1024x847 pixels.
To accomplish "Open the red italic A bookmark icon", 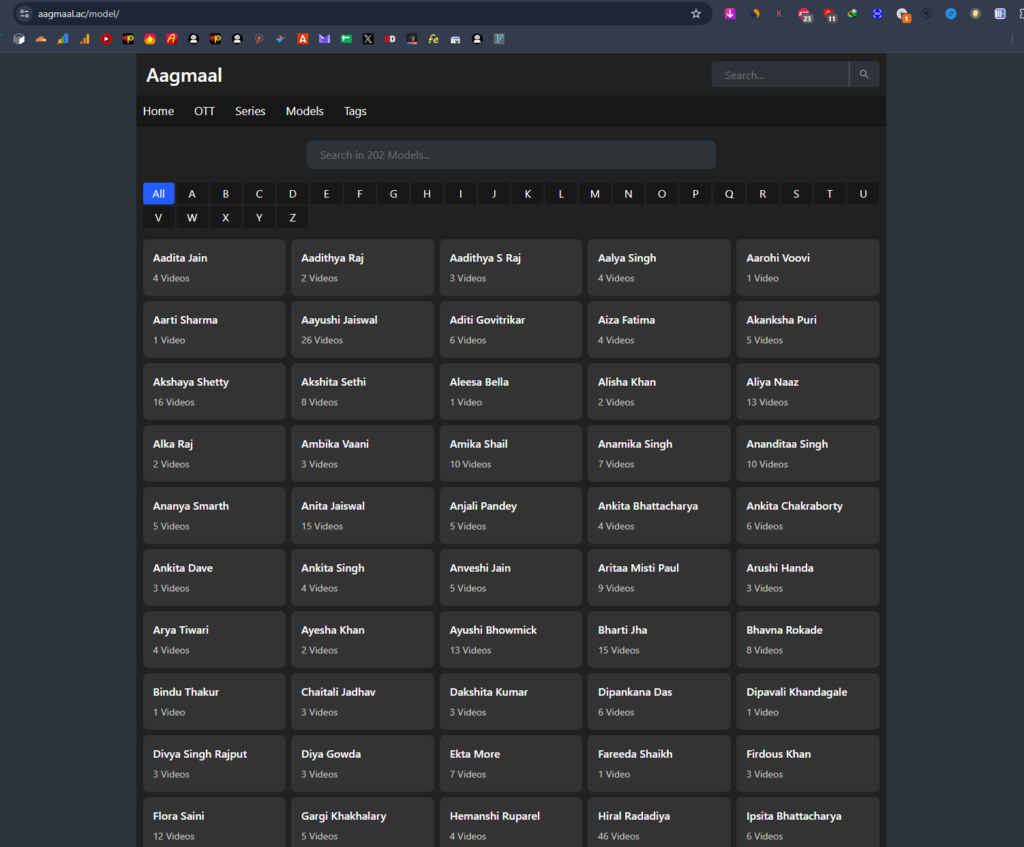I will tap(172, 39).
